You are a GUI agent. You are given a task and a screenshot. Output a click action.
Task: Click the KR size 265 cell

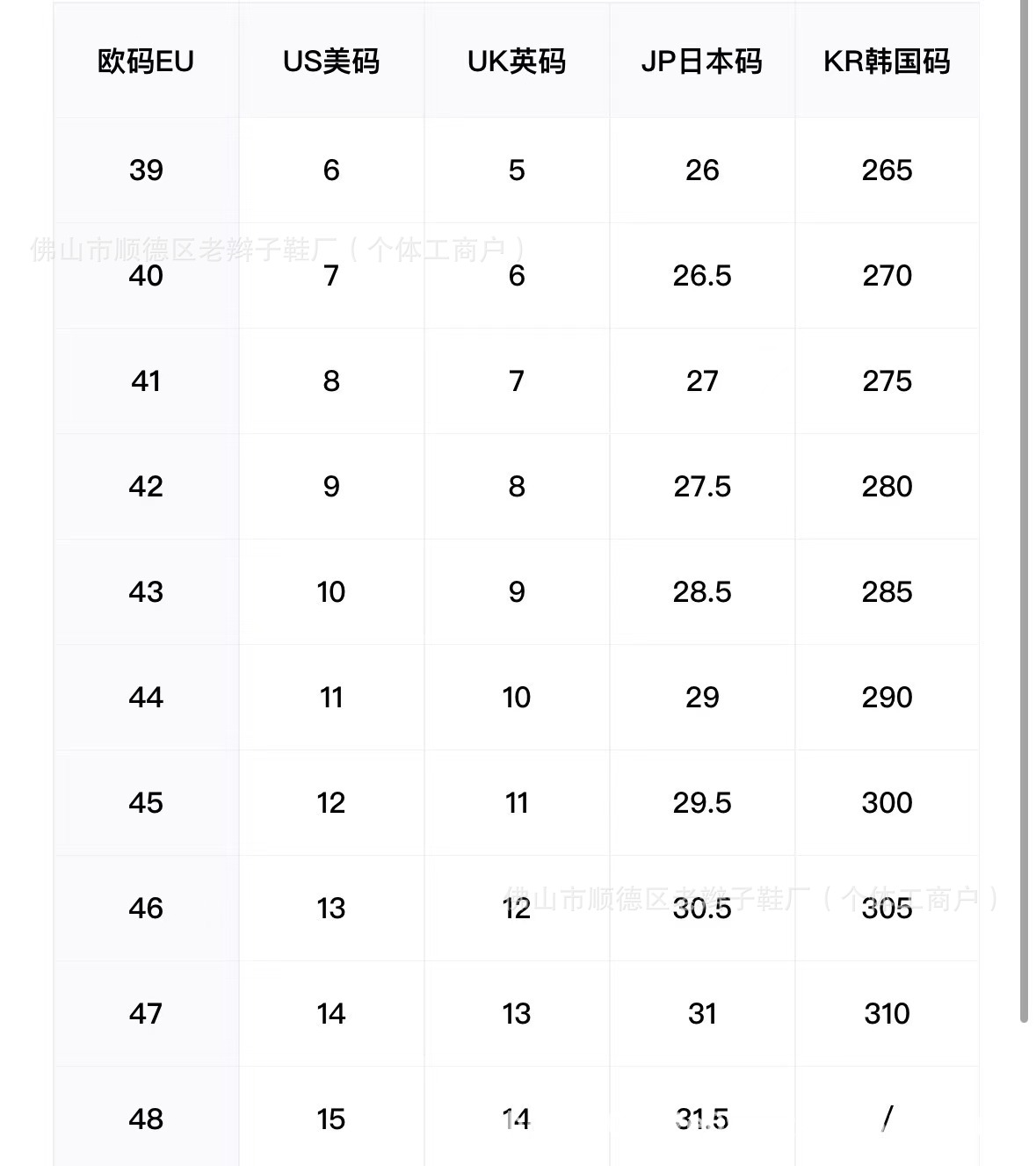tap(887, 170)
